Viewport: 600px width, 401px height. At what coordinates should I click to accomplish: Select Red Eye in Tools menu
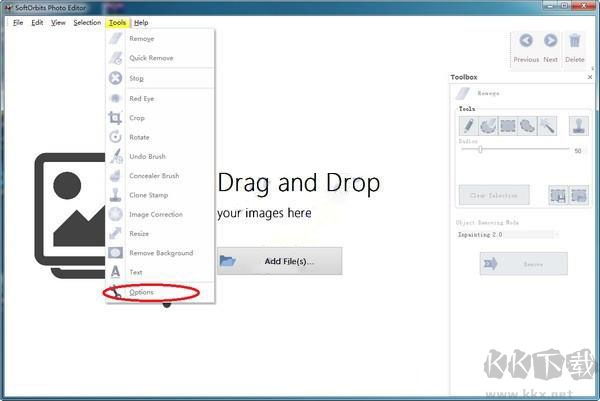(141, 99)
